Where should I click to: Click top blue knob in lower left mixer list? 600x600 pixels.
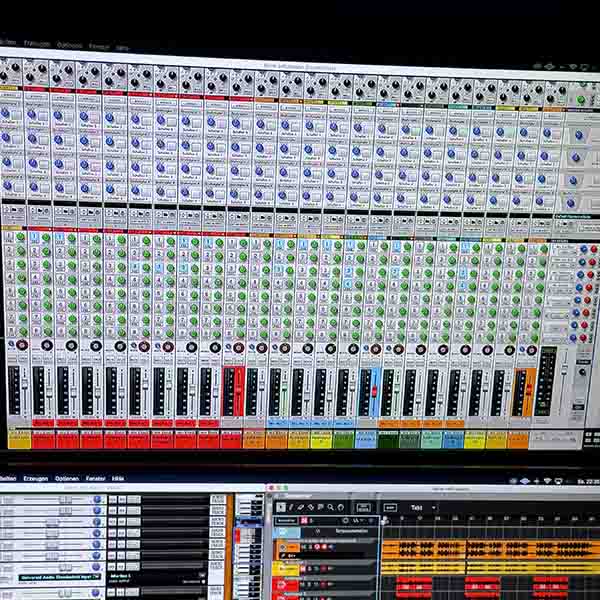coord(97,499)
